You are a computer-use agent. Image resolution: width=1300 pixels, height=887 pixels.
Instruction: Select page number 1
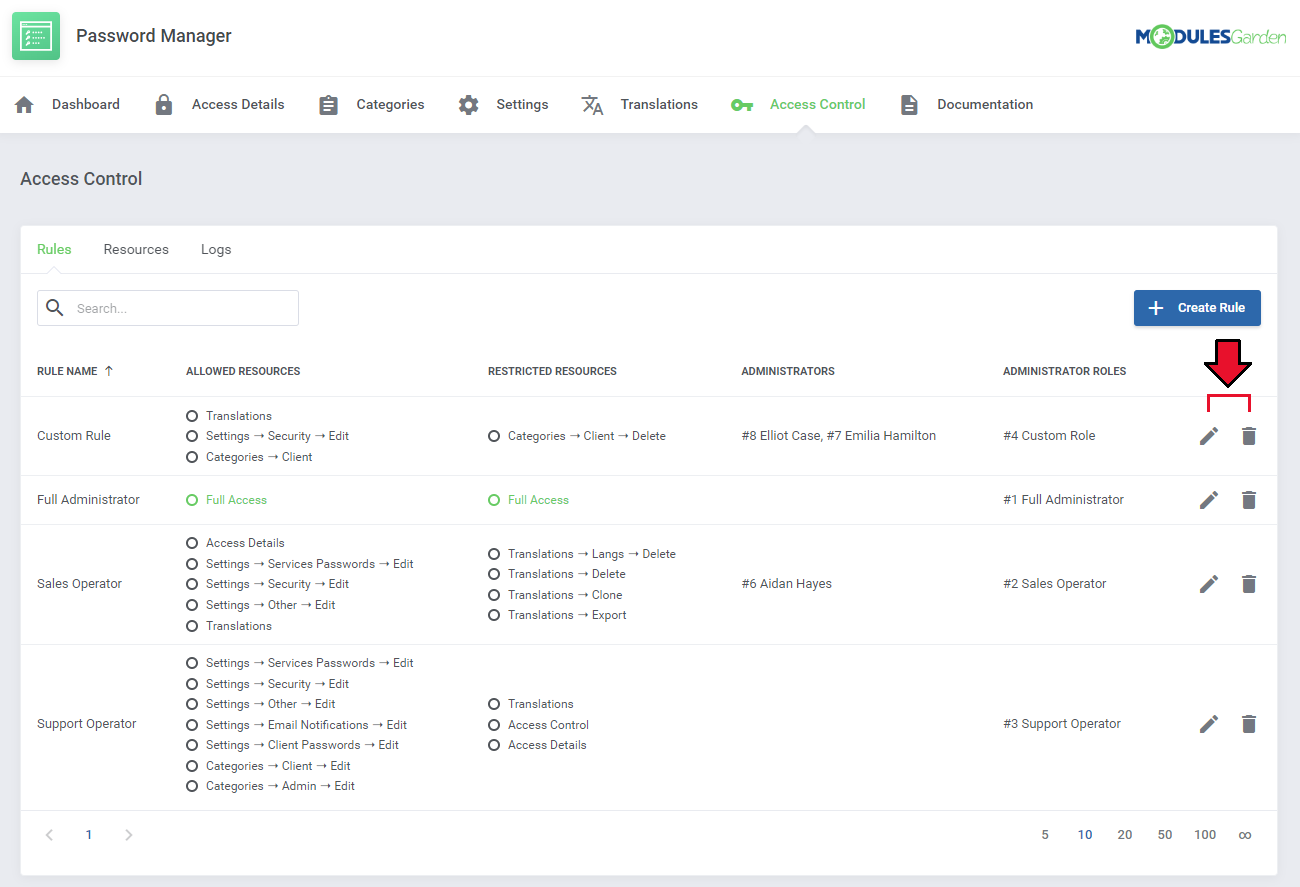pos(89,835)
